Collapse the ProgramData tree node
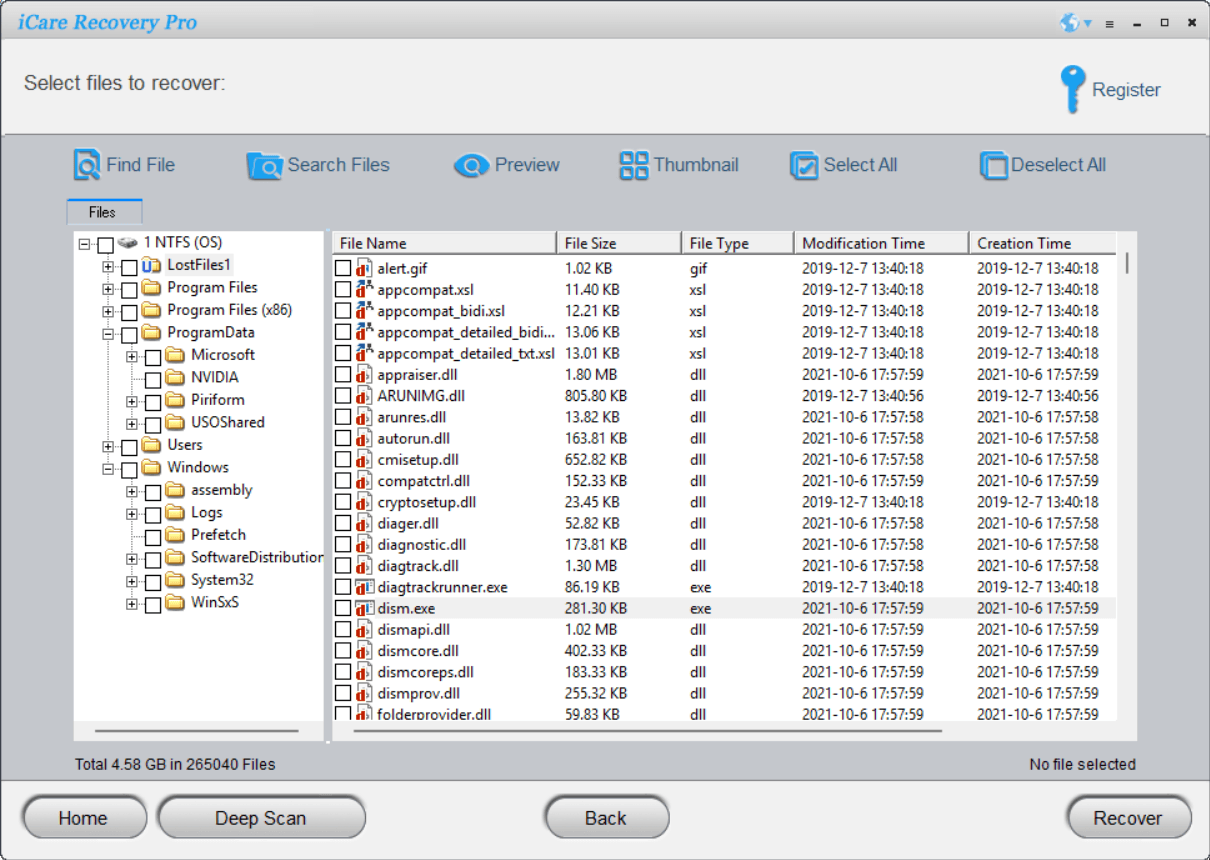 point(108,333)
